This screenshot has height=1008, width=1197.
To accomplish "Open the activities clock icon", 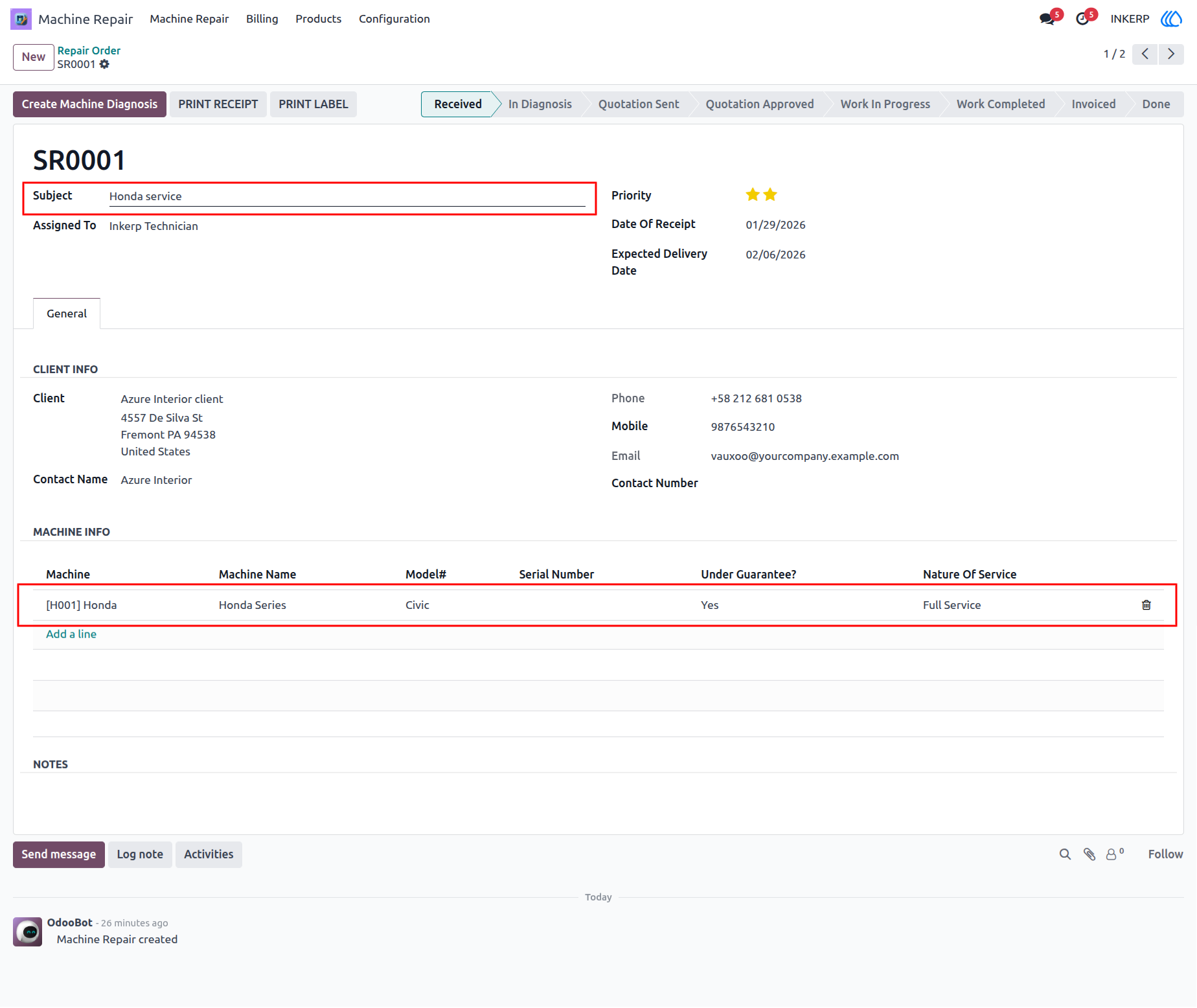I will [1082, 19].
